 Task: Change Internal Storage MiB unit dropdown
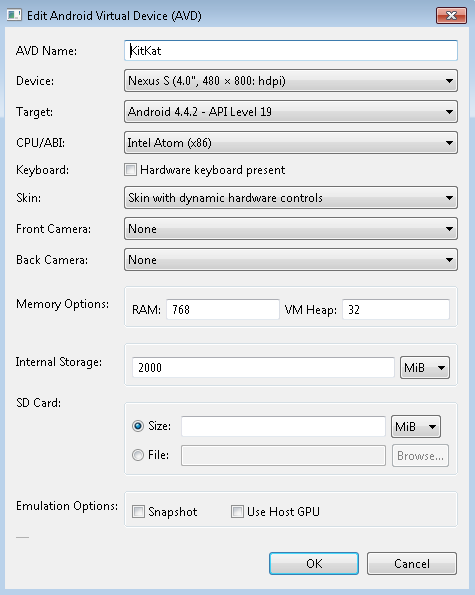click(x=425, y=367)
